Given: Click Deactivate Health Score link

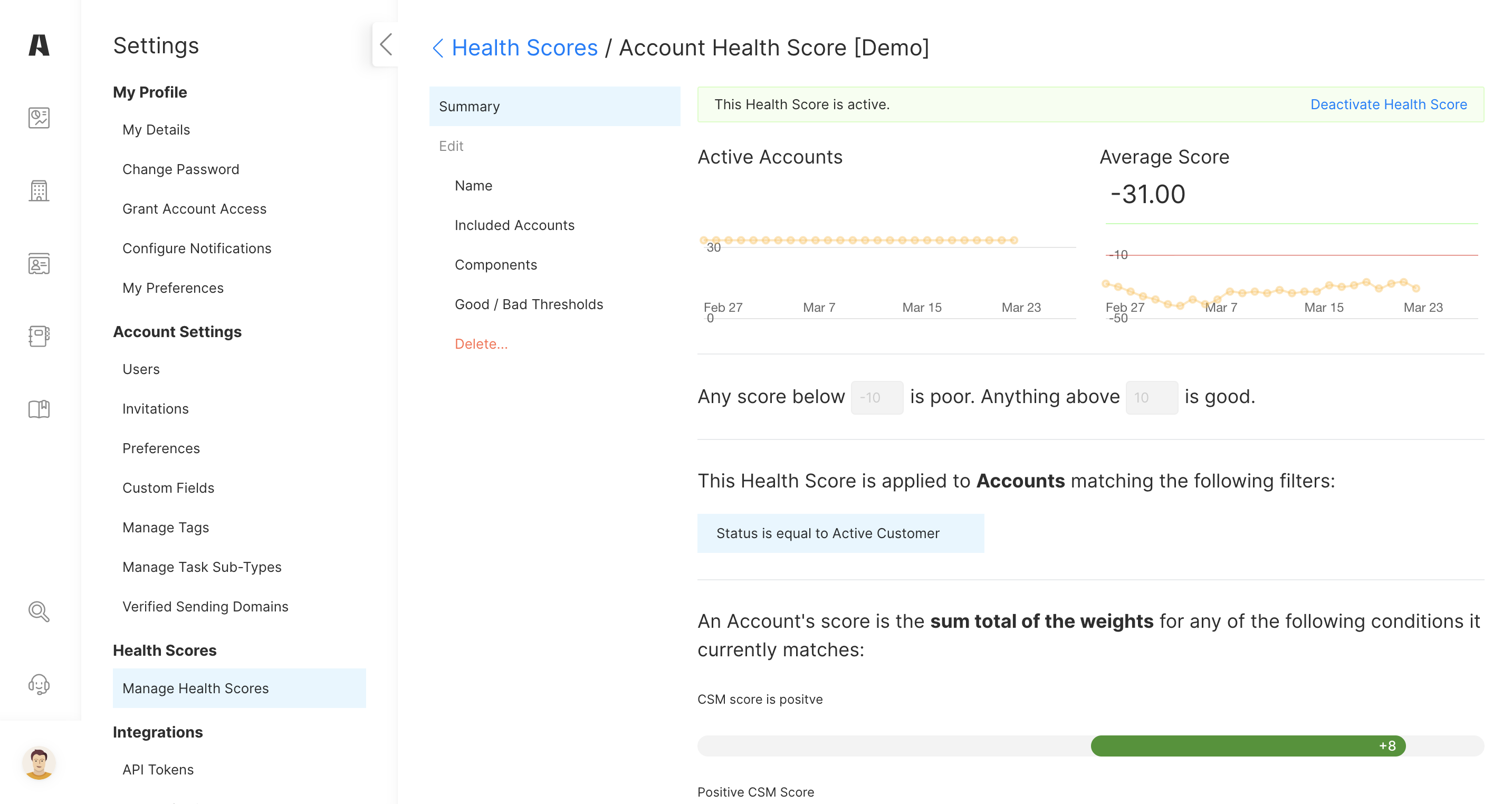Looking at the screenshot, I should [1388, 104].
